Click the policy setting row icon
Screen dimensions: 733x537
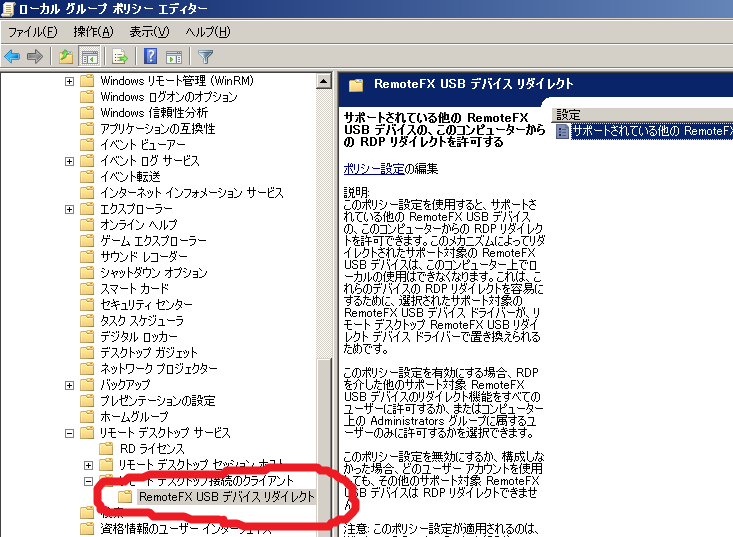coord(562,132)
